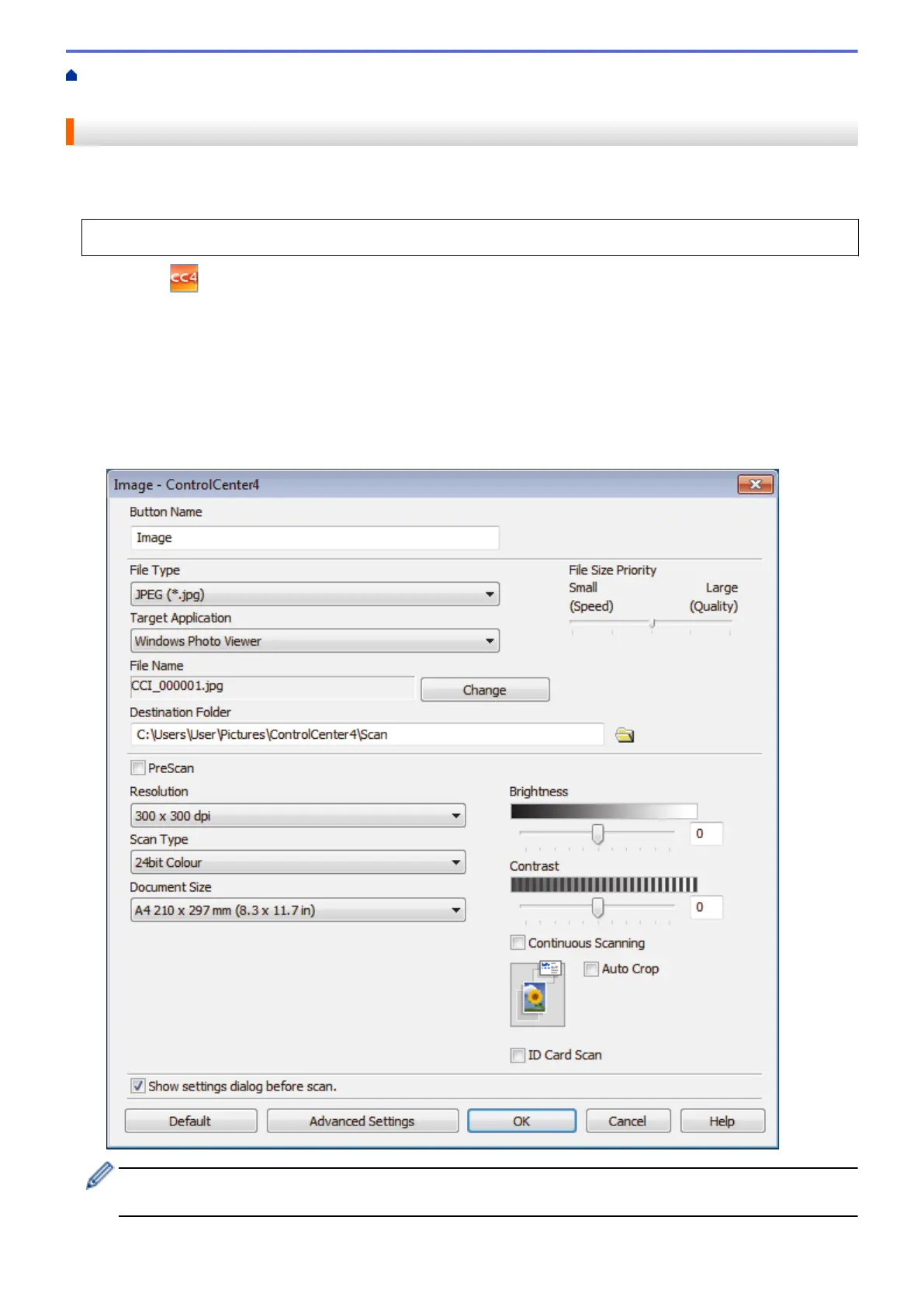
Task: Click the sunflower ID card scan preview image
Action: coord(538,993)
